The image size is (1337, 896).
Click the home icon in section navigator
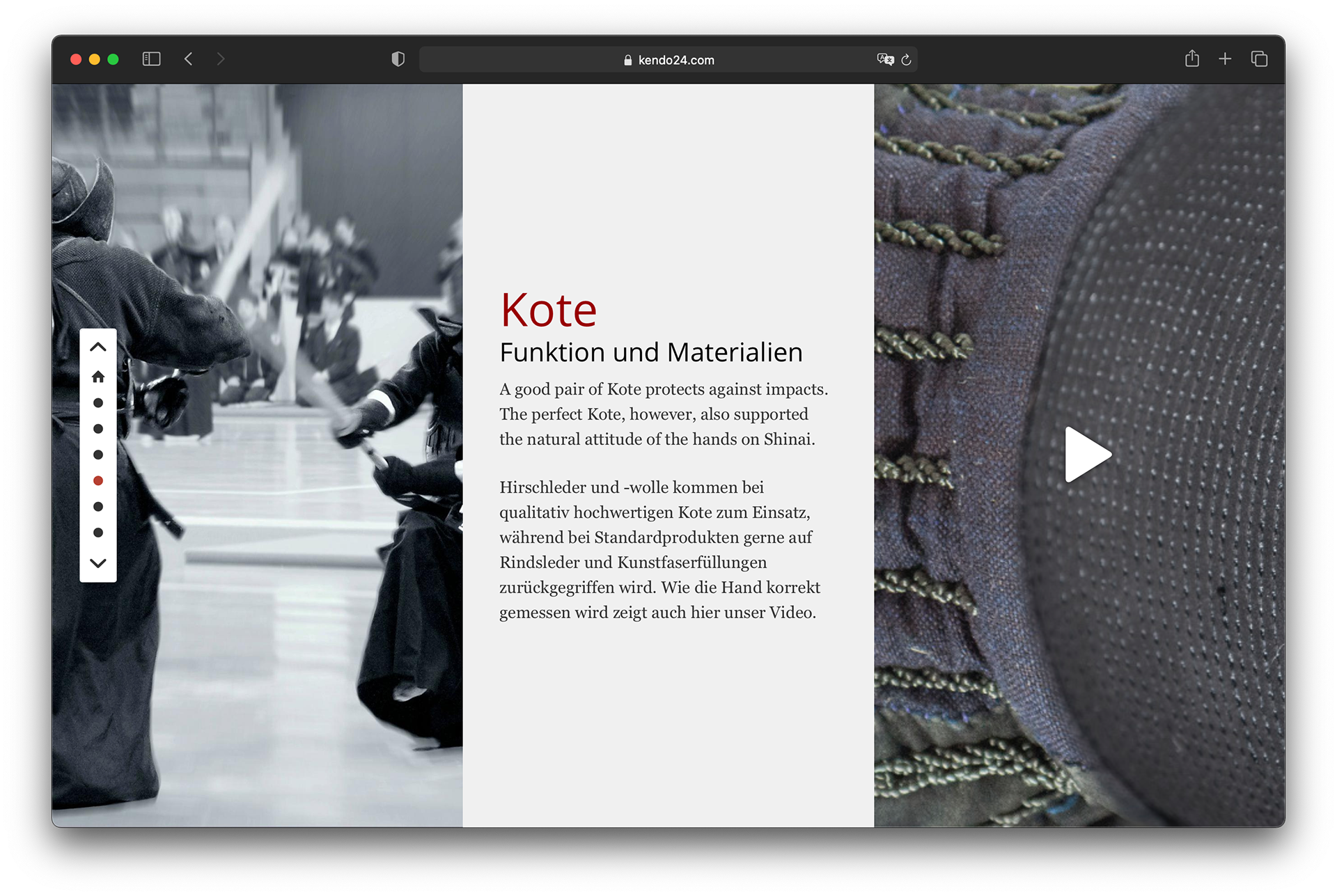[x=98, y=377]
